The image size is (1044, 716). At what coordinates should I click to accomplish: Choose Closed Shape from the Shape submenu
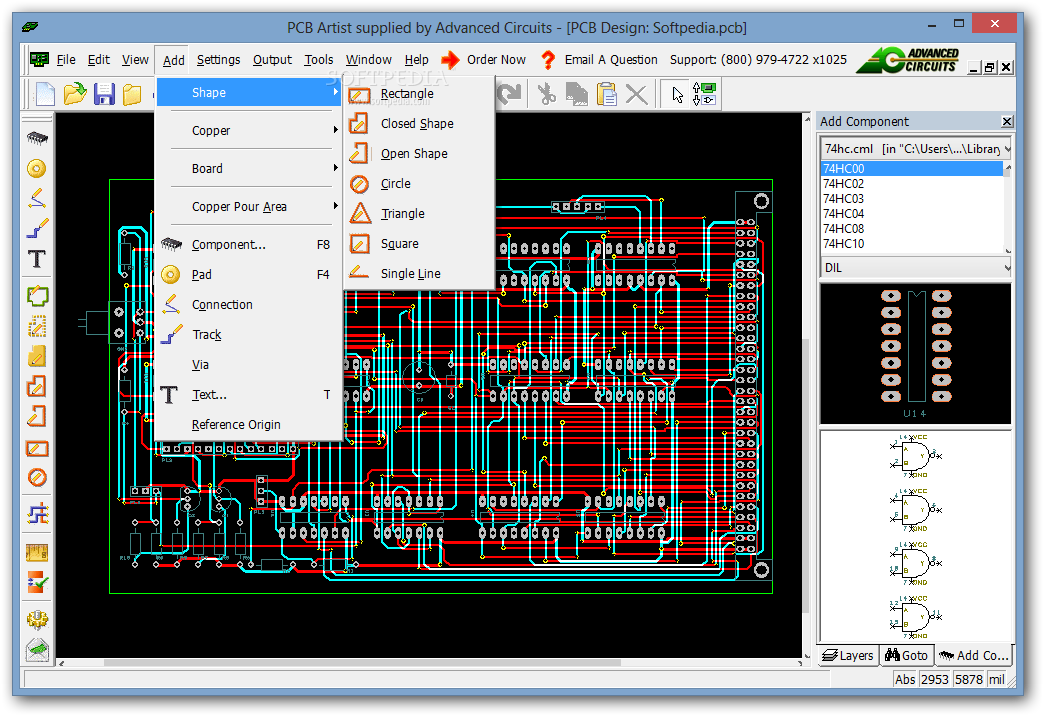pyautogui.click(x=419, y=124)
